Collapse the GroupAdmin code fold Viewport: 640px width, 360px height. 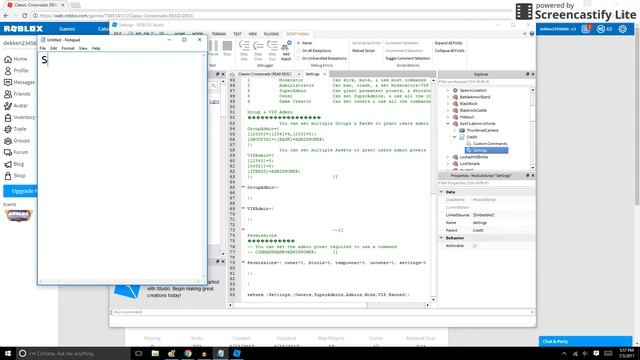(x=243, y=187)
